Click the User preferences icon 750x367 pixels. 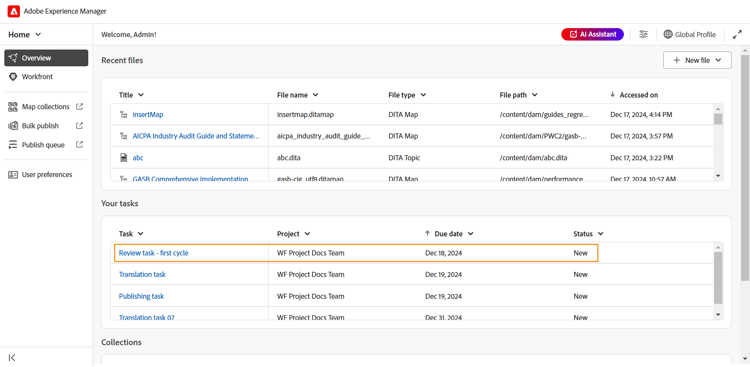(x=13, y=175)
